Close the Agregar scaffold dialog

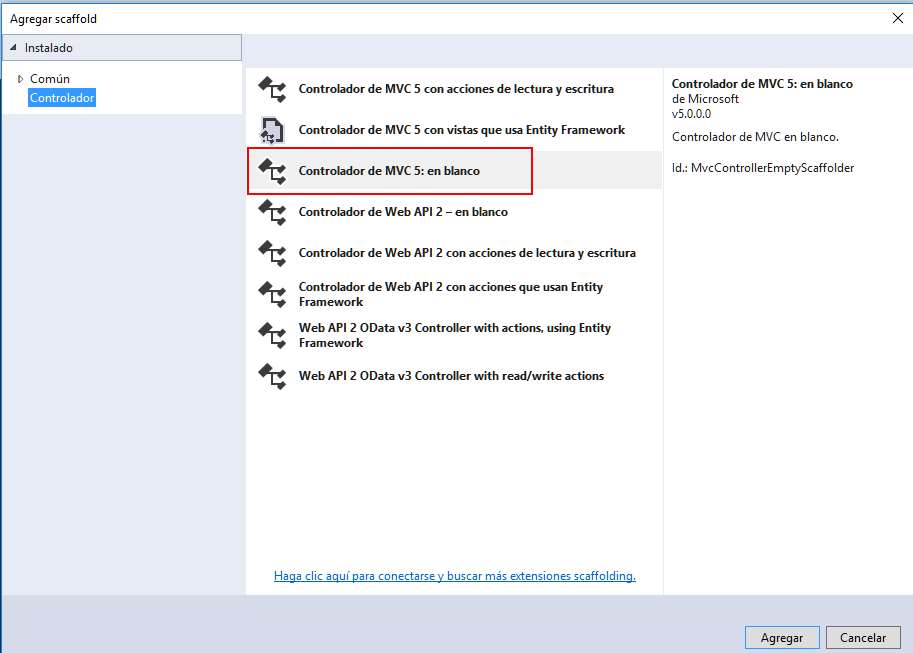coord(897,18)
